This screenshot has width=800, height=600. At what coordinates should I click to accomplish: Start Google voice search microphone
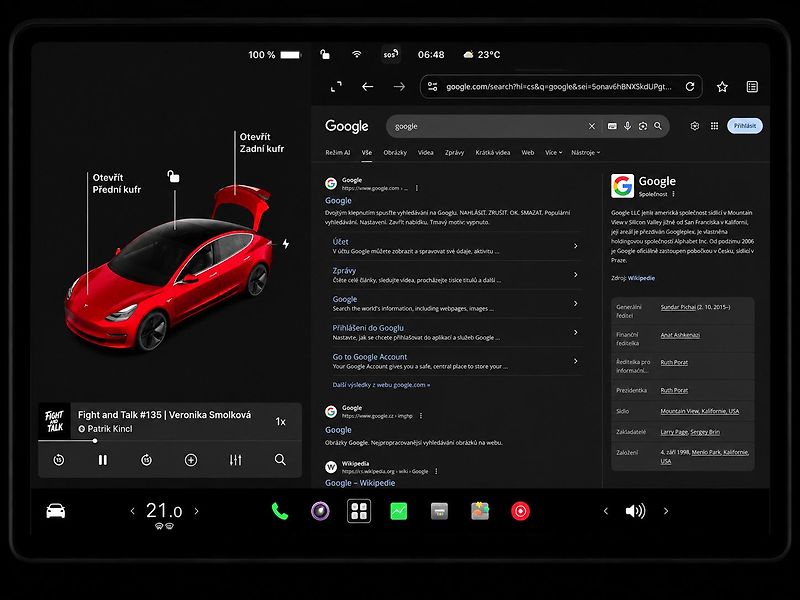click(x=628, y=126)
